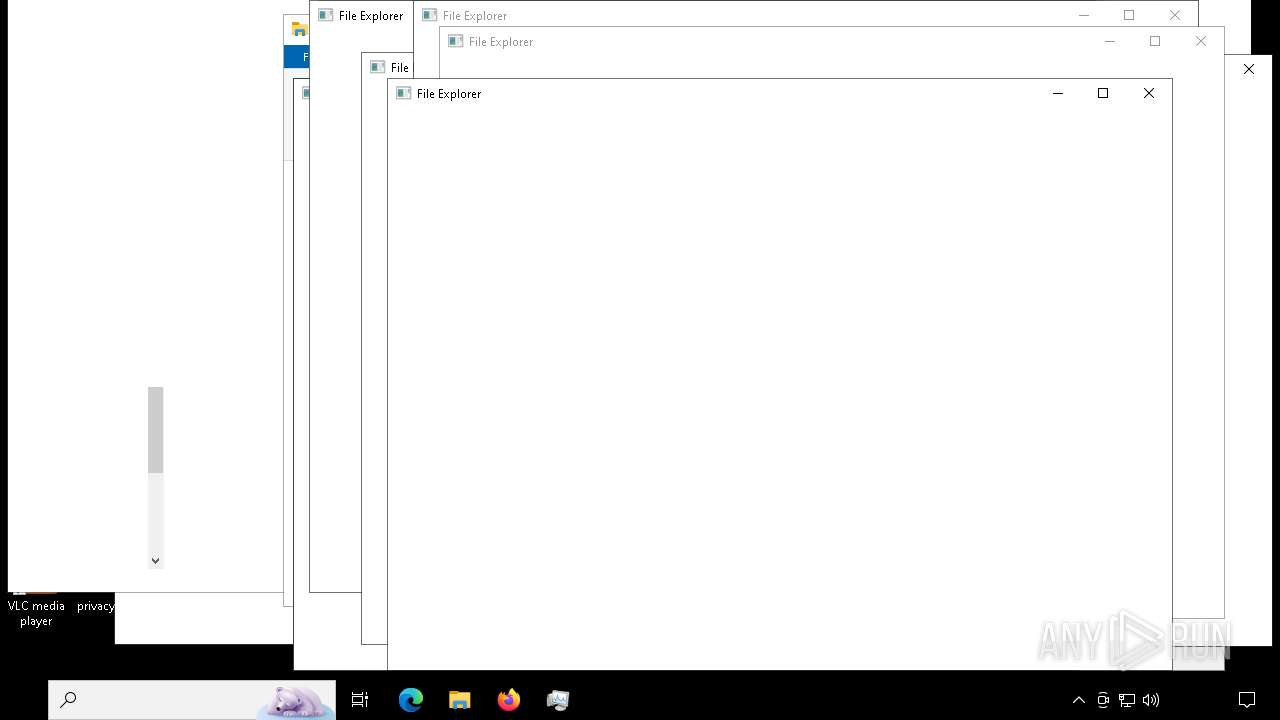Screen dimensions: 1280x720
Task: Close the second File Explorer window behind
Action: coord(1200,41)
